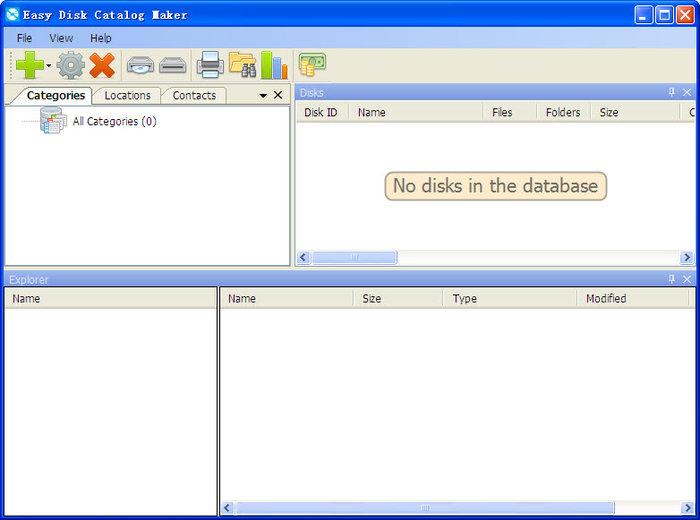Close the Explorer panel
This screenshot has width=700, height=520.
(687, 279)
